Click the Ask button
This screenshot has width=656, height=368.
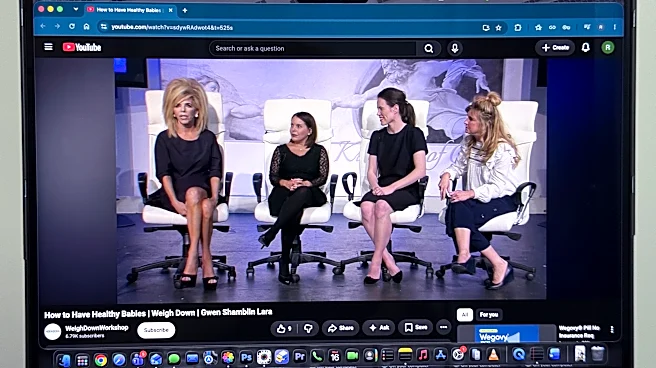point(379,328)
